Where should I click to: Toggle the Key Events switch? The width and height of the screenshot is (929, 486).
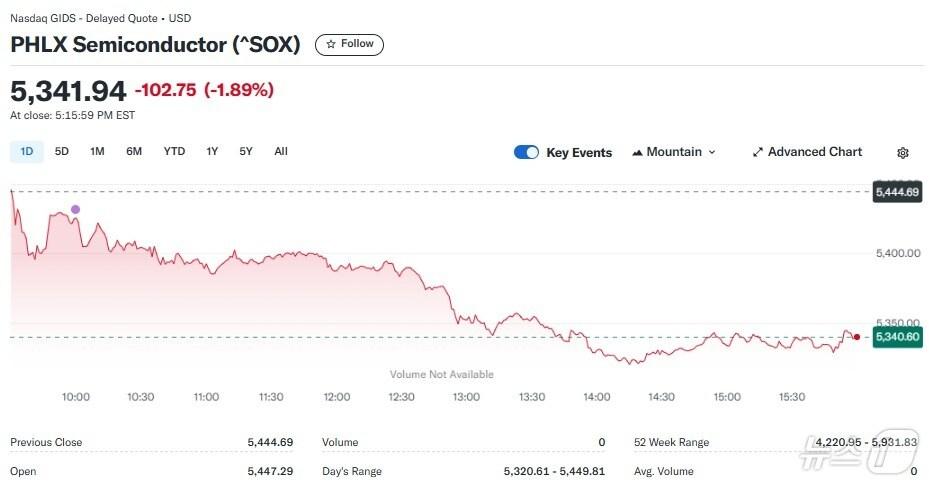[x=526, y=152]
